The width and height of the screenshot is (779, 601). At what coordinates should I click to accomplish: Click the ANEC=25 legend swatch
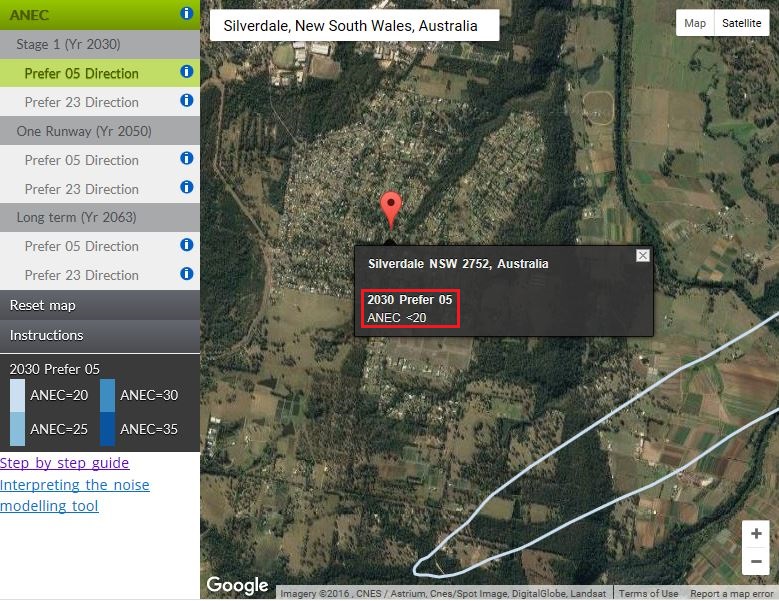[17, 429]
